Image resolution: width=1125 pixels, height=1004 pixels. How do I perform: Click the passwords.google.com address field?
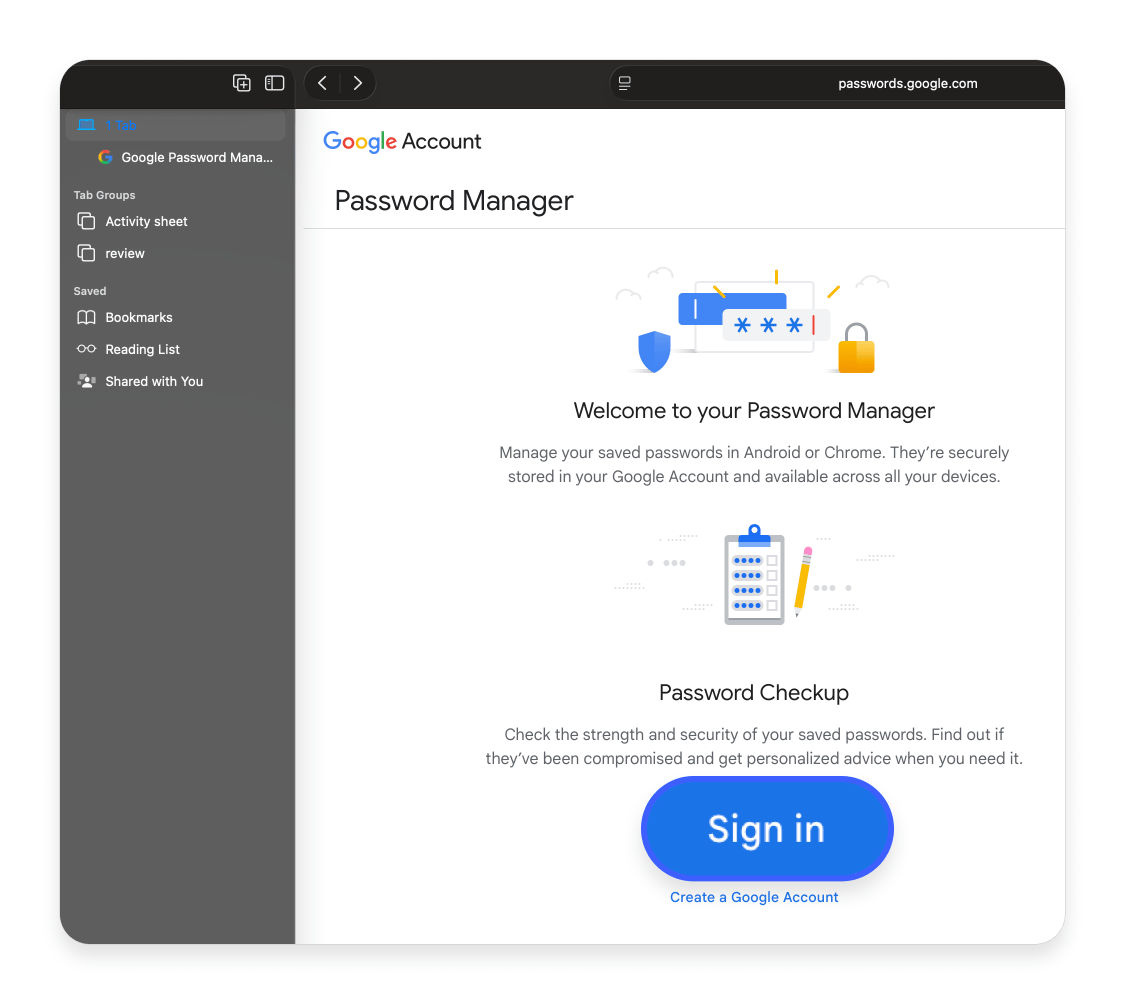[x=908, y=83]
